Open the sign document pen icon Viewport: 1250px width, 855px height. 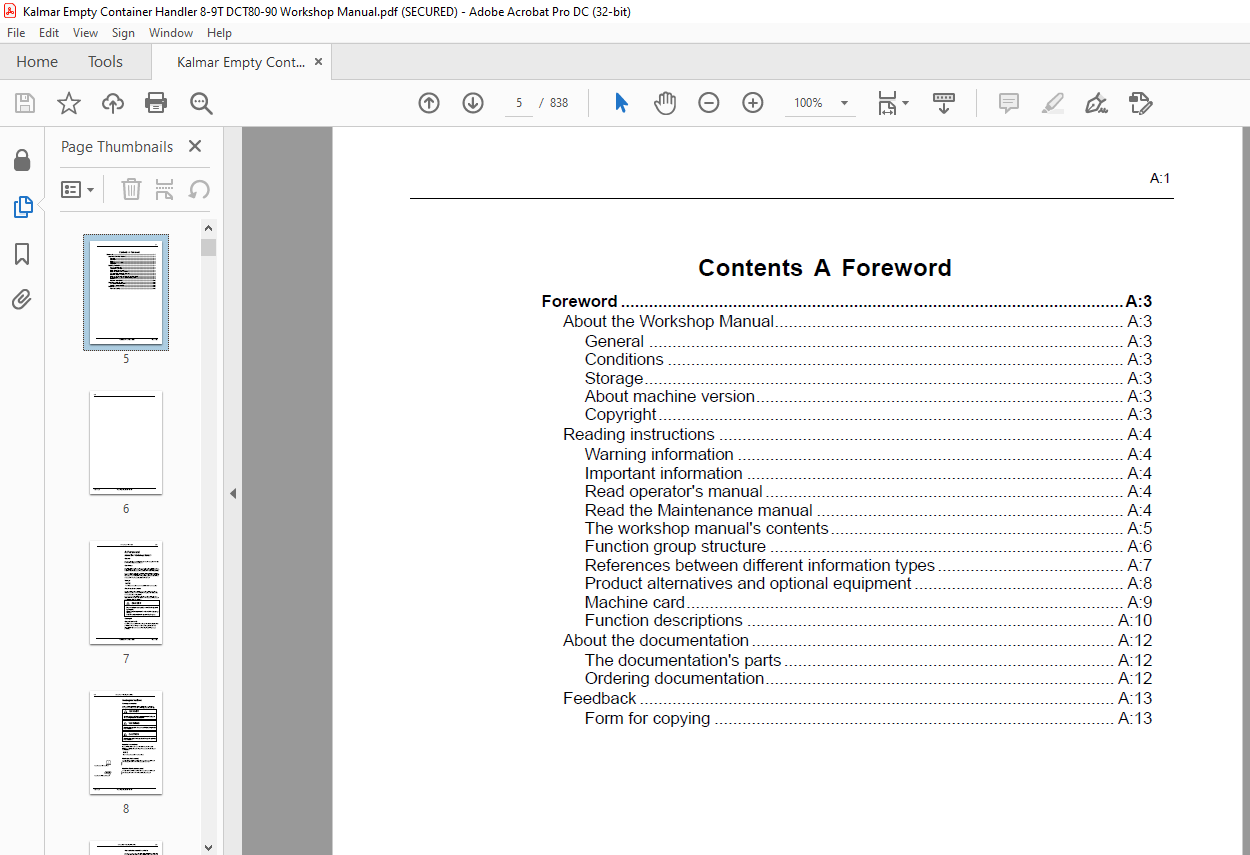tap(1096, 103)
